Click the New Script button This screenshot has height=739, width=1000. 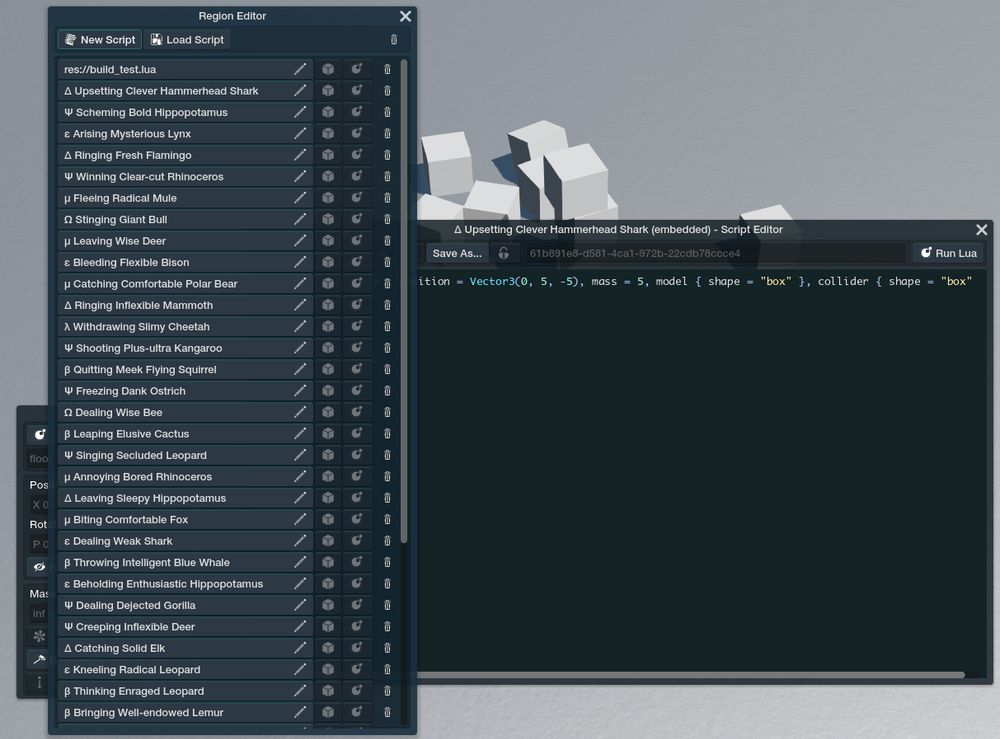[x=100, y=40]
